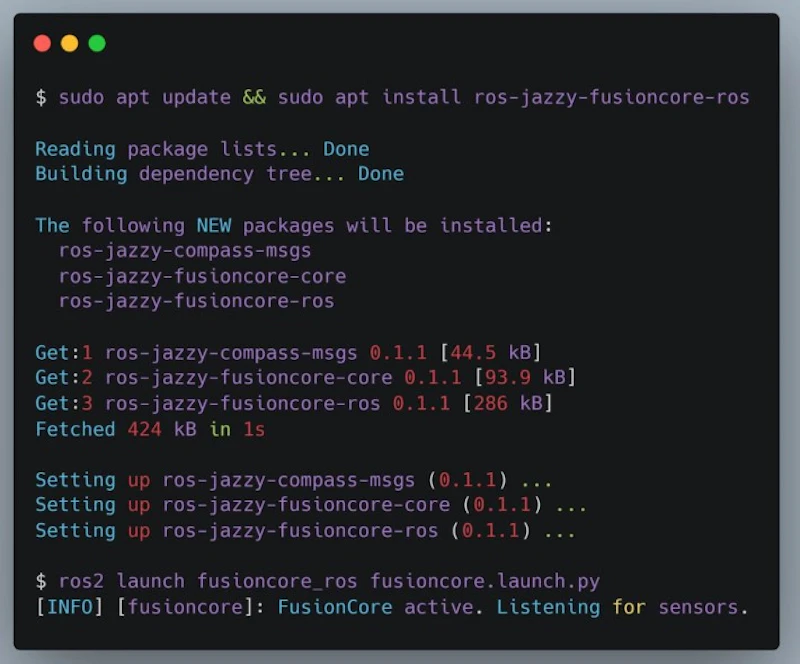Click the '93.9 kB' size value
Screen dimensions: 800x664
tap(526, 378)
